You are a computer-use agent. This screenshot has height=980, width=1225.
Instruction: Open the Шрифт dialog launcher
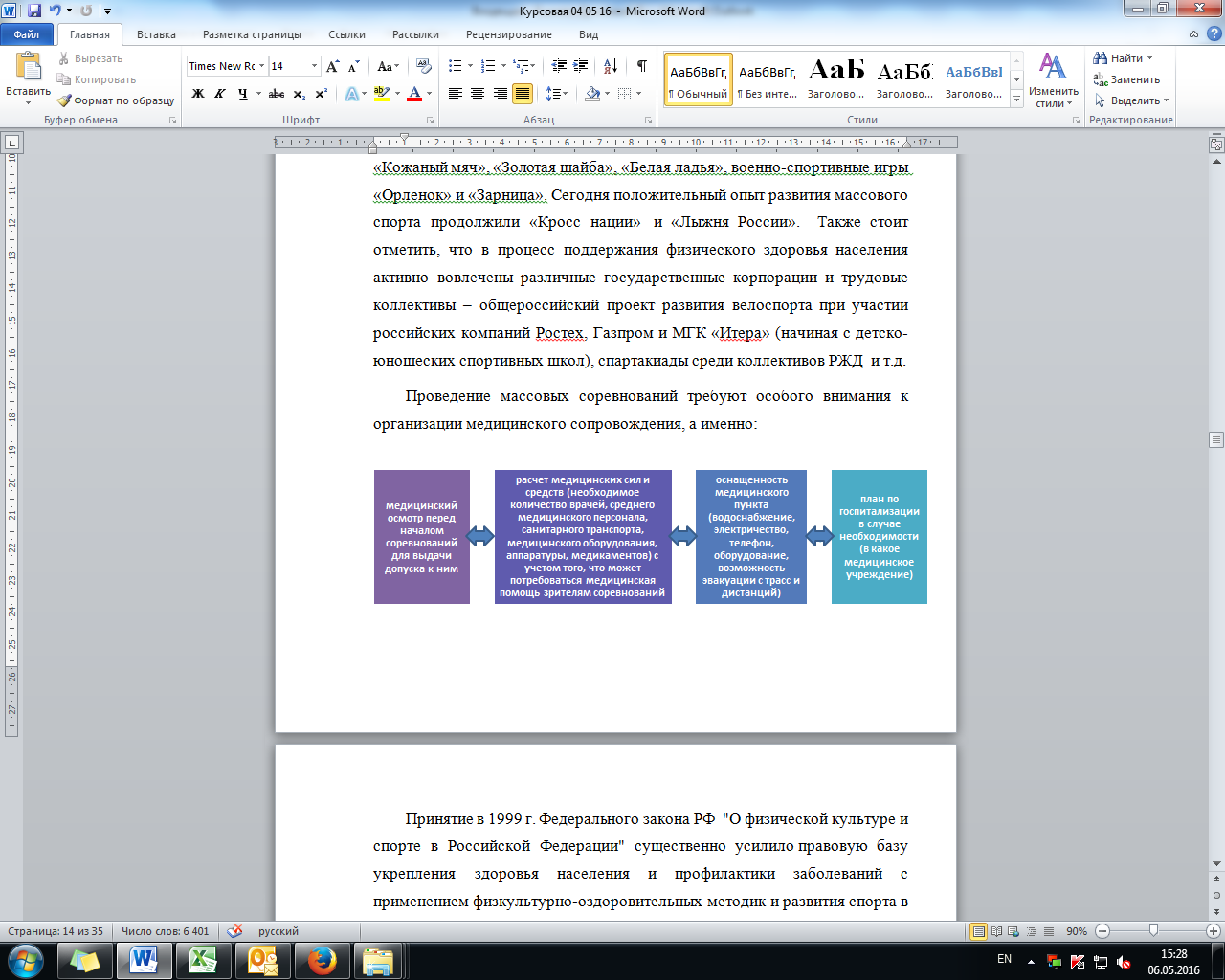[x=430, y=121]
